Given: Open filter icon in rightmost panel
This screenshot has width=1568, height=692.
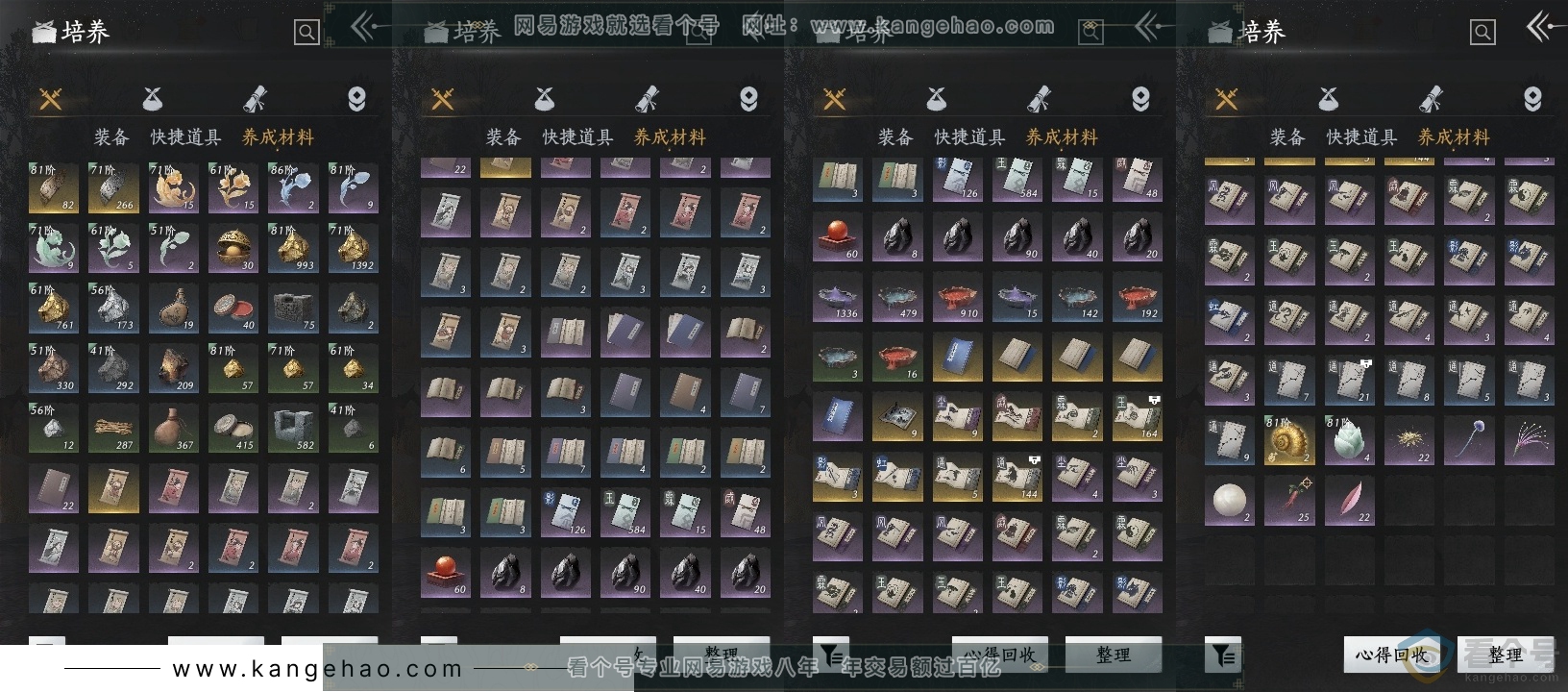Looking at the screenshot, I should coord(1223,655).
